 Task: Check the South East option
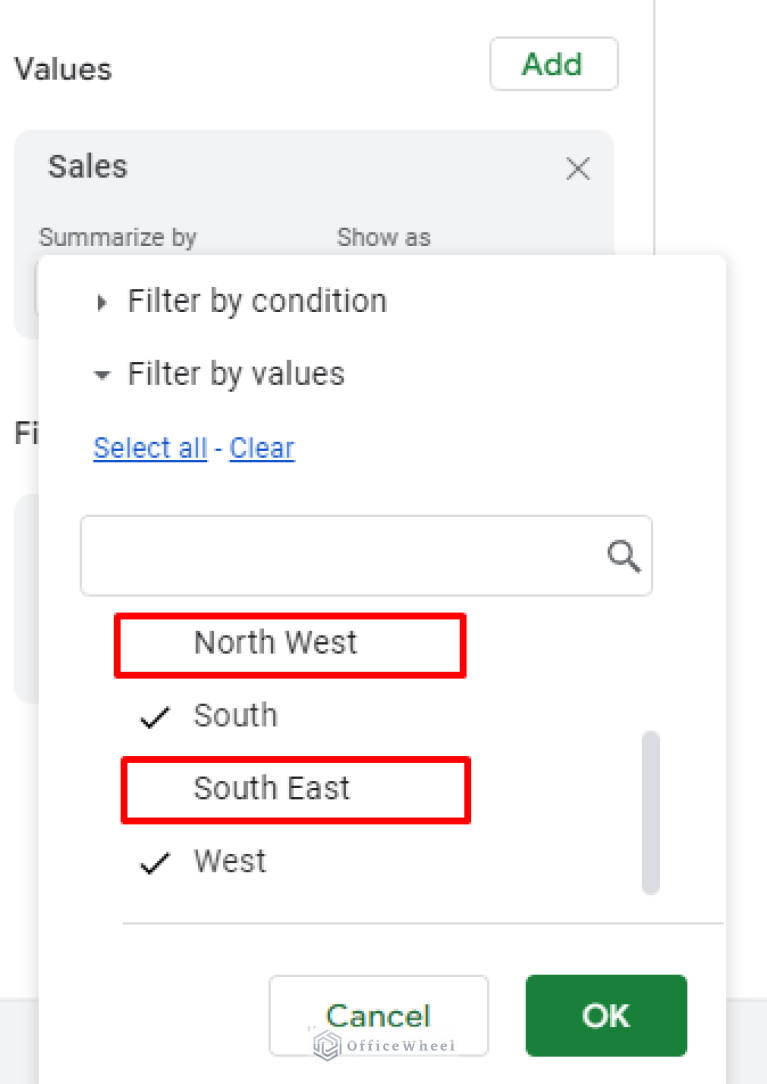point(271,788)
